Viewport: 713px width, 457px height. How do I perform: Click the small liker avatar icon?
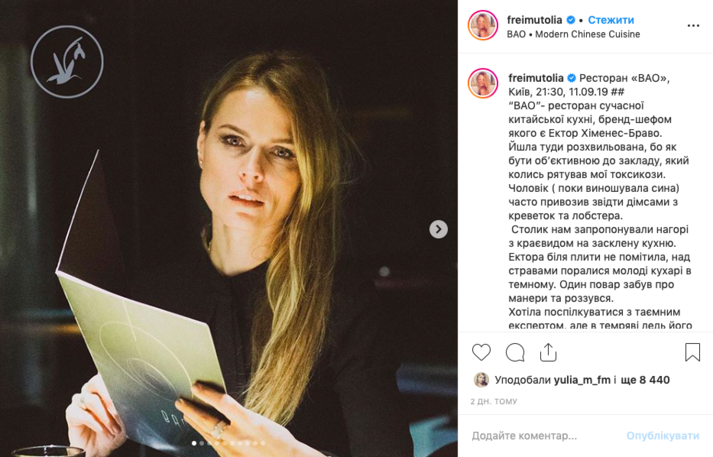pyautogui.click(x=481, y=380)
